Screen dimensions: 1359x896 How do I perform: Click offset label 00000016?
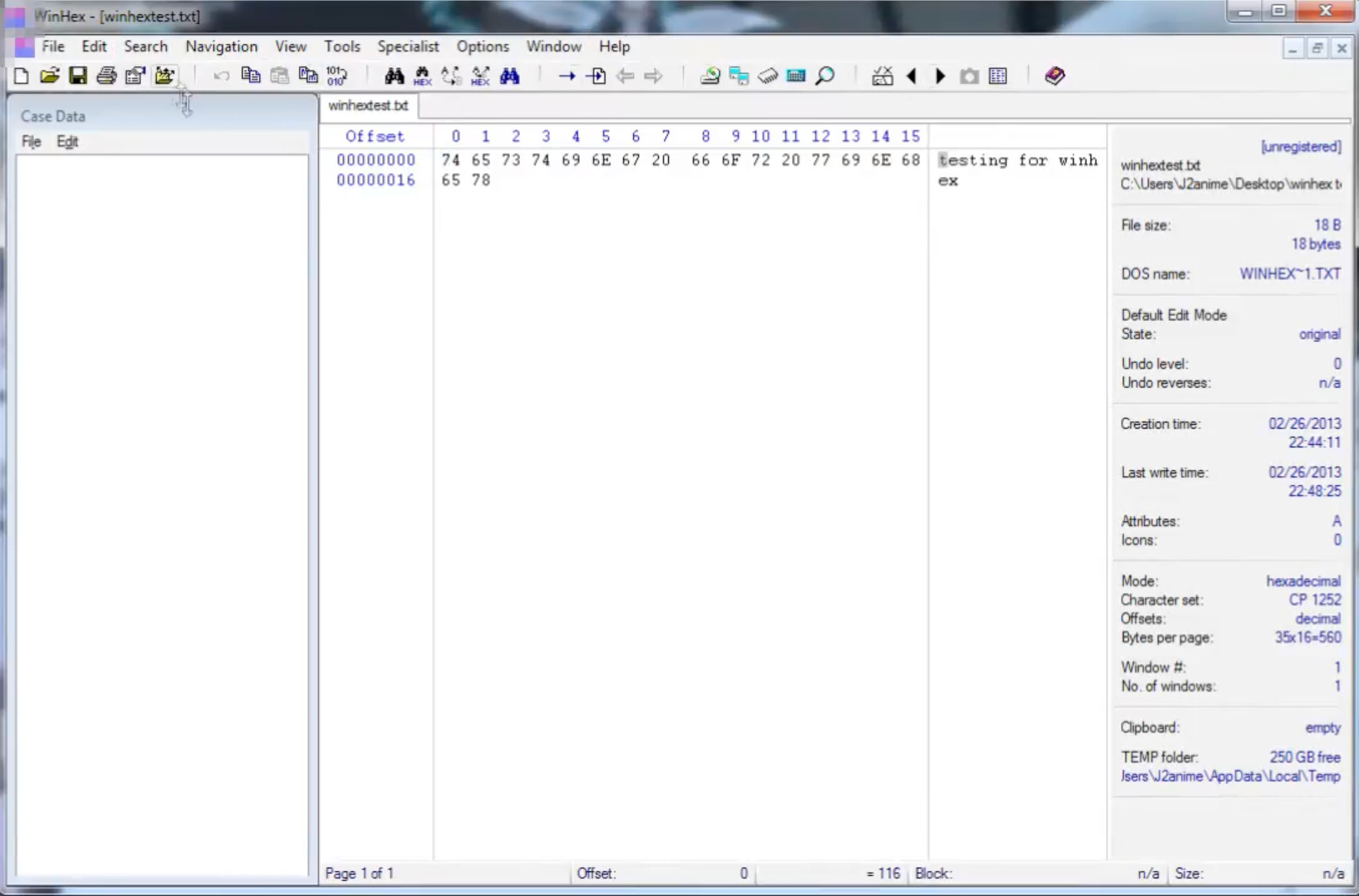[x=375, y=180]
